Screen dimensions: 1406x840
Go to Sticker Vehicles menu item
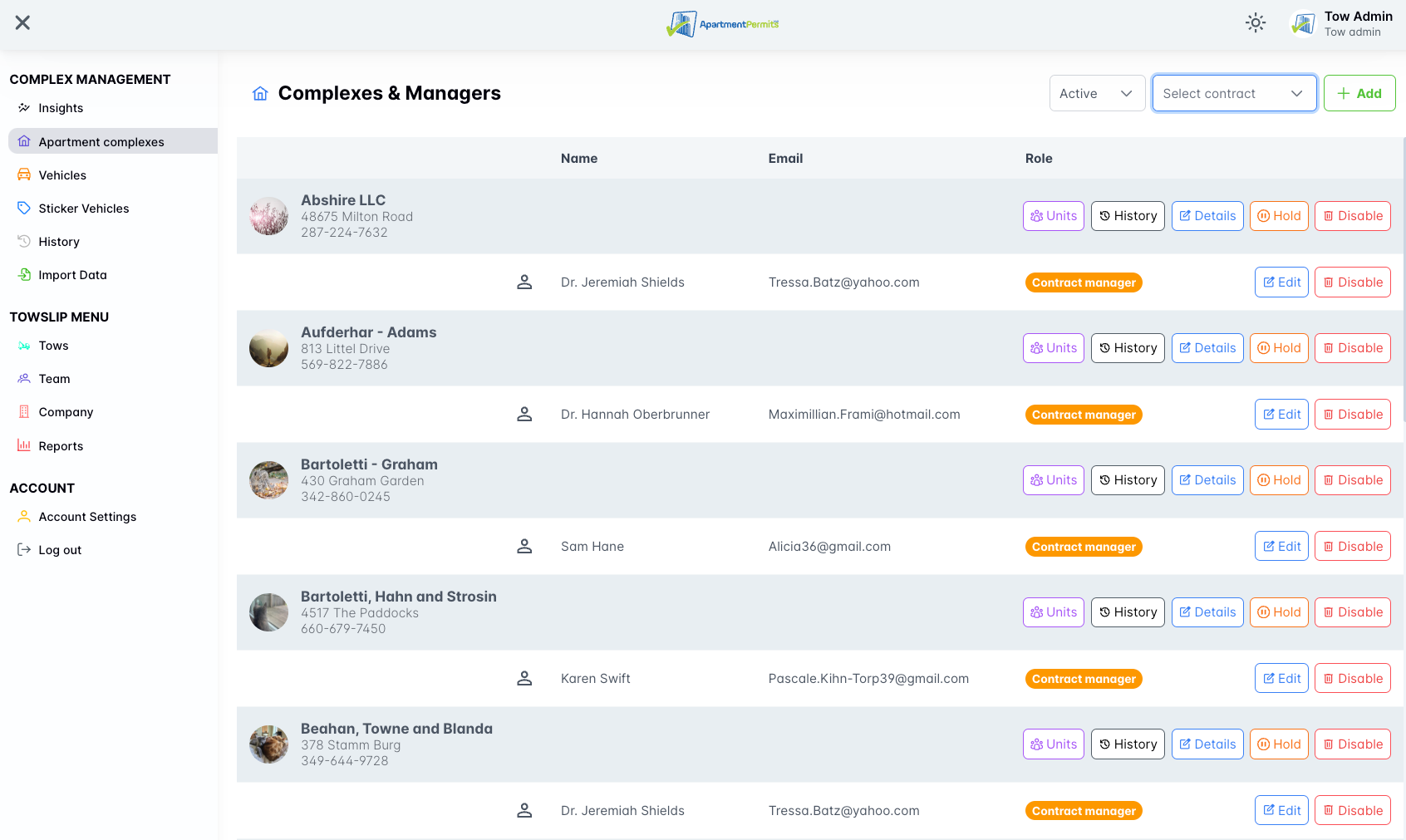pyautogui.click(x=83, y=209)
